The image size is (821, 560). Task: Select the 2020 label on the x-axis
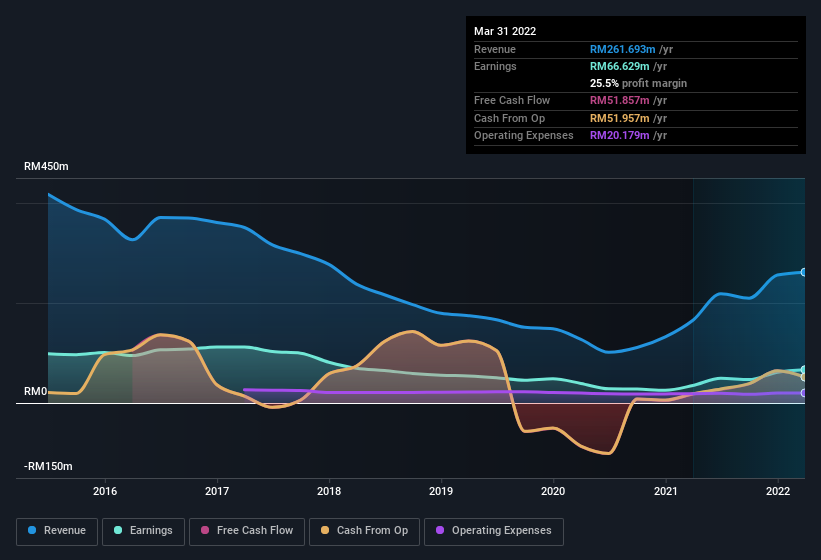(x=553, y=491)
